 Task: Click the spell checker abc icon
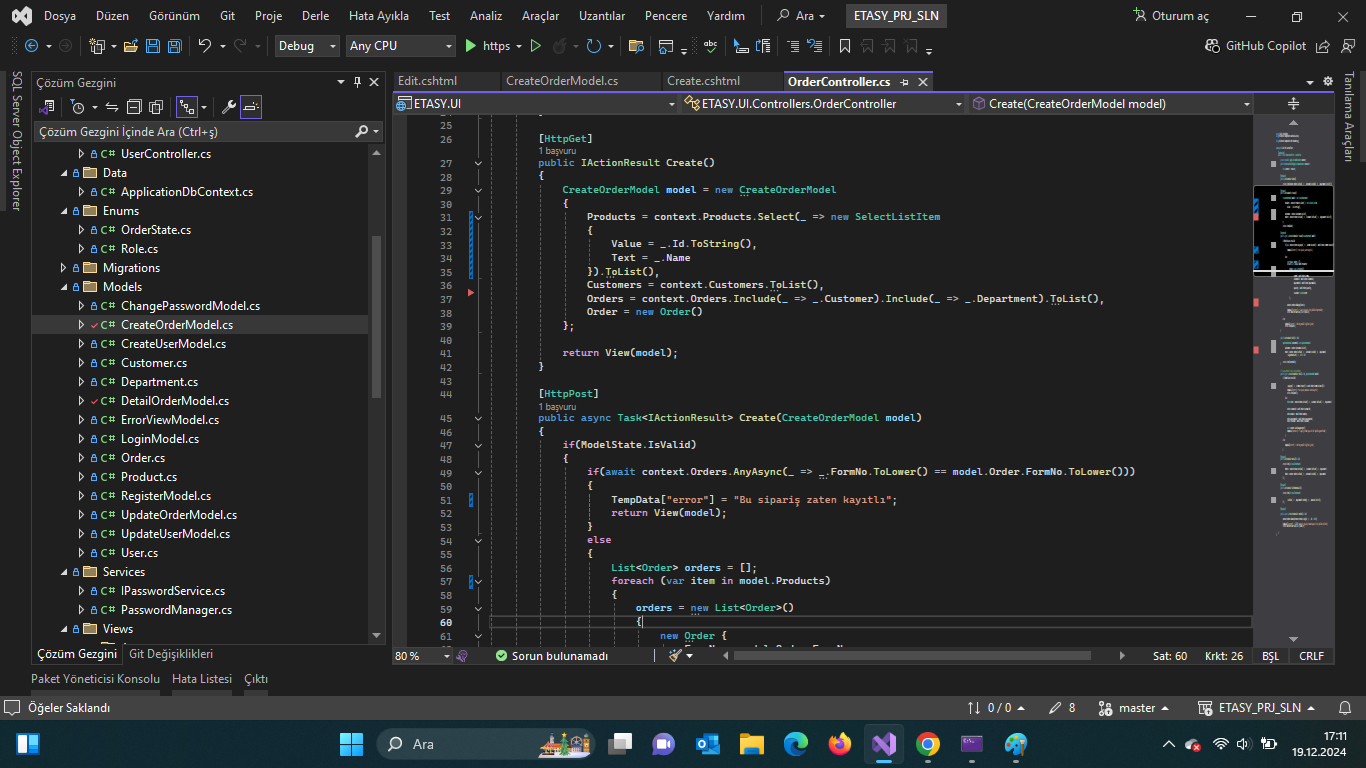pyautogui.click(x=711, y=46)
